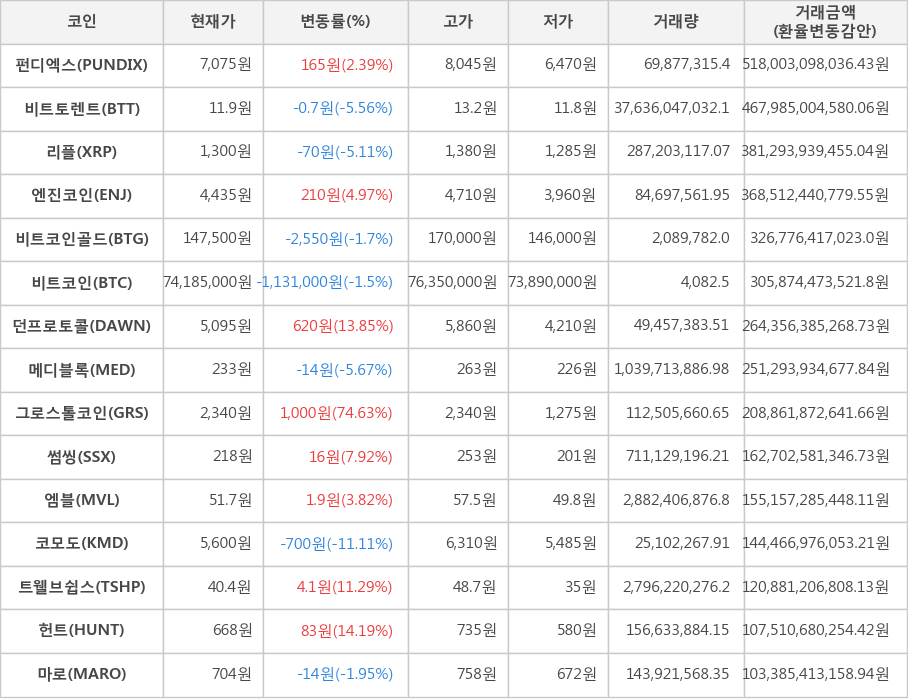This screenshot has width=908, height=700.
Task: Click the 비트코인(BTC) coin name
Action: 82,282
